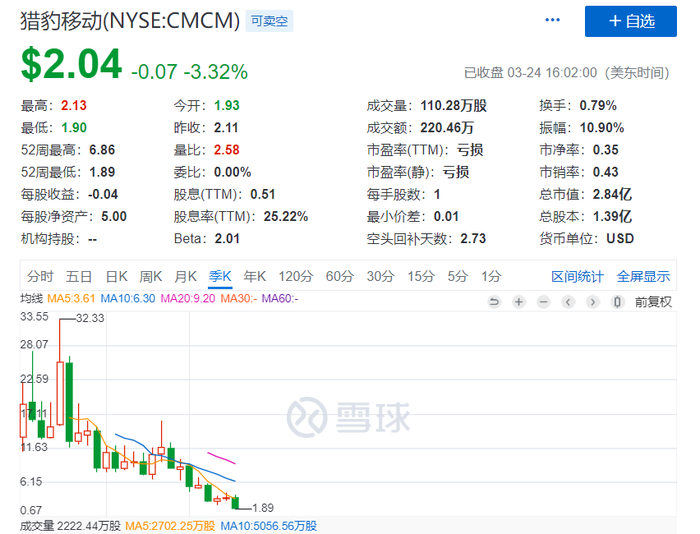Click the $2.04 current price

point(71,64)
